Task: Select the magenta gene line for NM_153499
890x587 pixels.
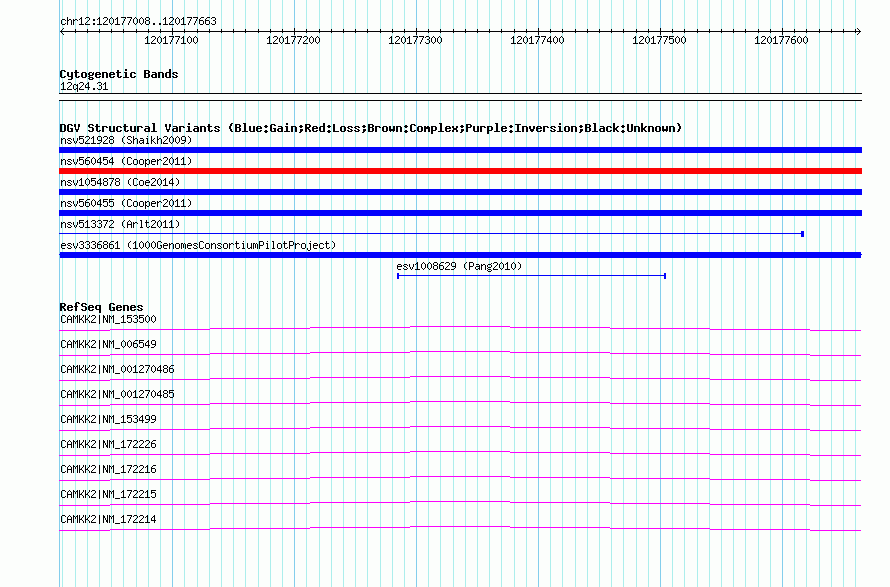Action: point(460,428)
